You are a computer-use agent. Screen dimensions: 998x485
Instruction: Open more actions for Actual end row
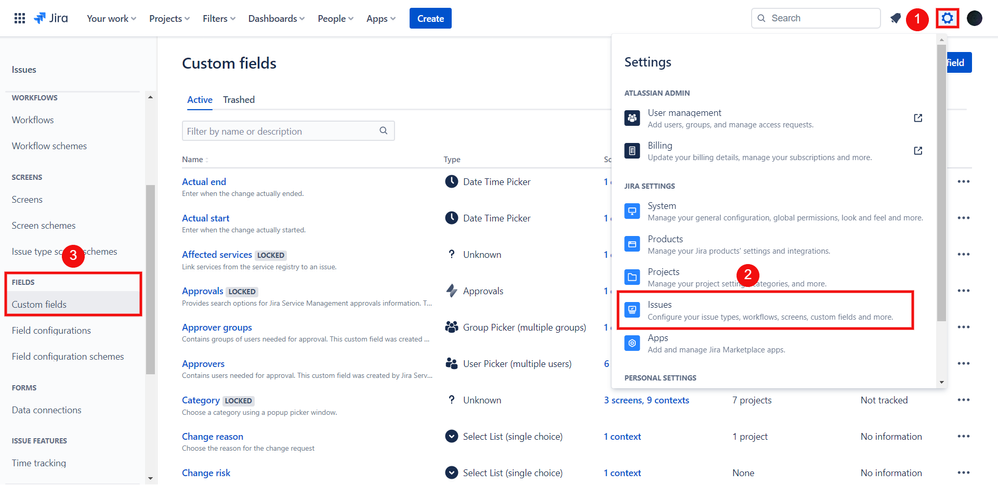click(964, 182)
